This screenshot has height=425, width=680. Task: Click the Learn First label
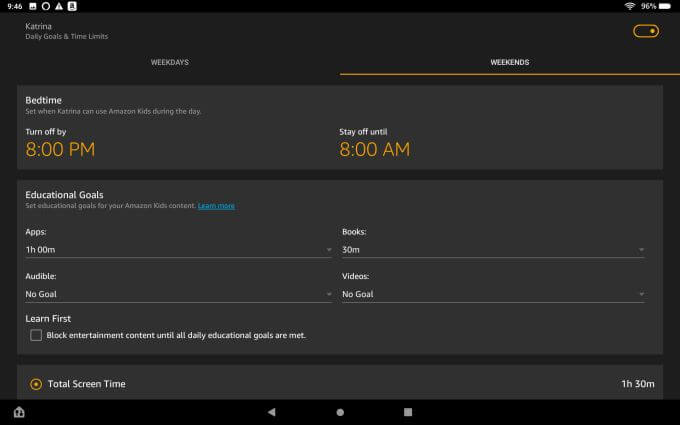pos(48,319)
